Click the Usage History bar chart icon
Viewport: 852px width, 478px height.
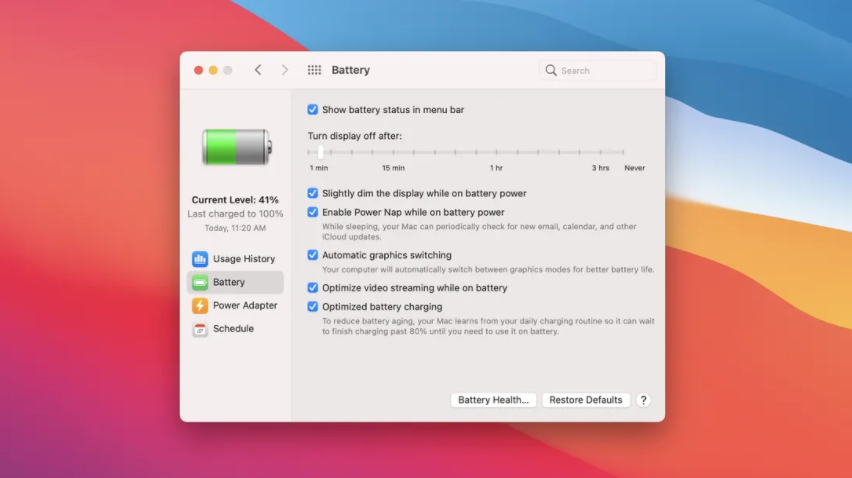pos(200,259)
